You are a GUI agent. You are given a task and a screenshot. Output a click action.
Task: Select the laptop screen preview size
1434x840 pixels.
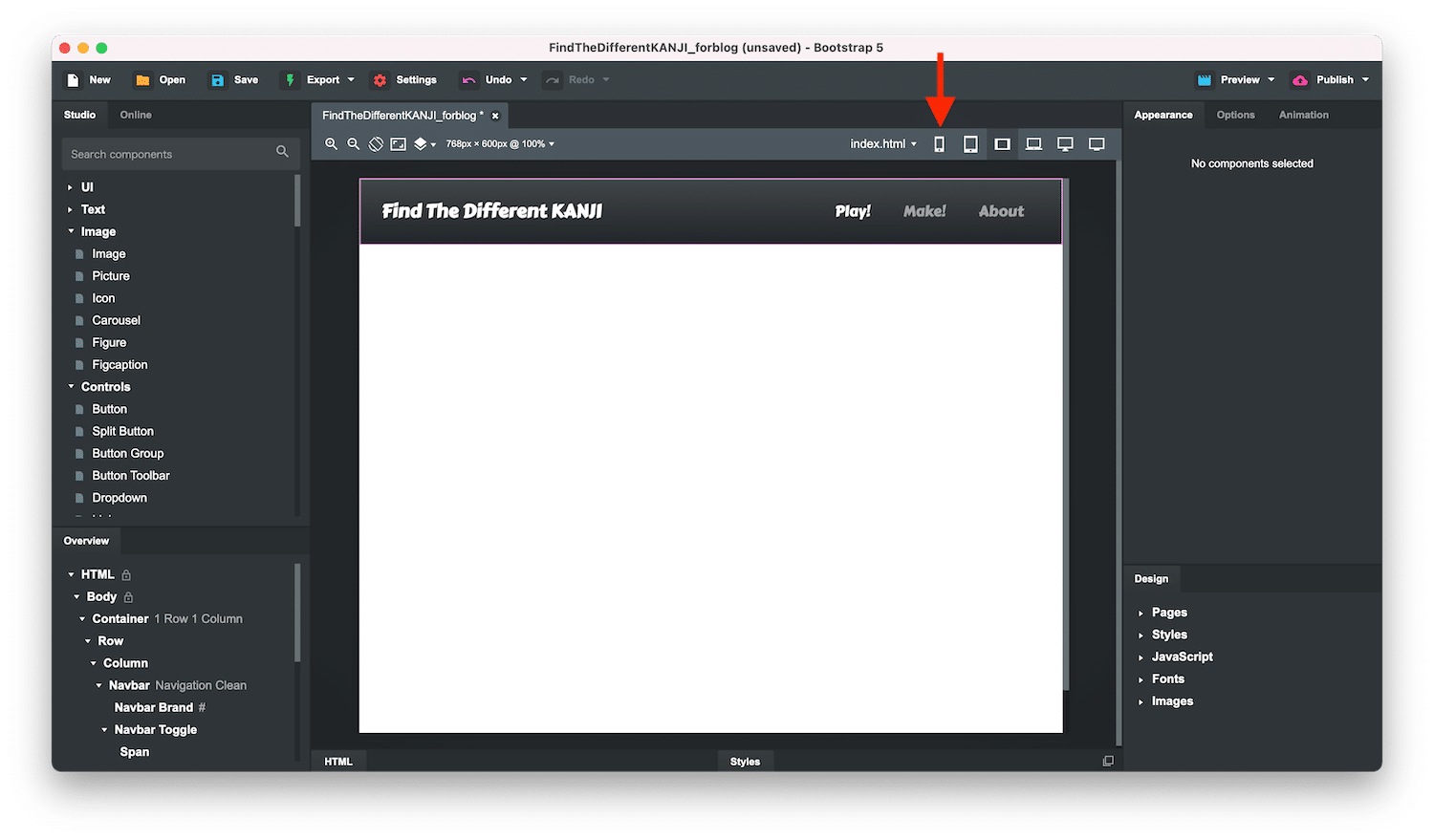(1033, 144)
